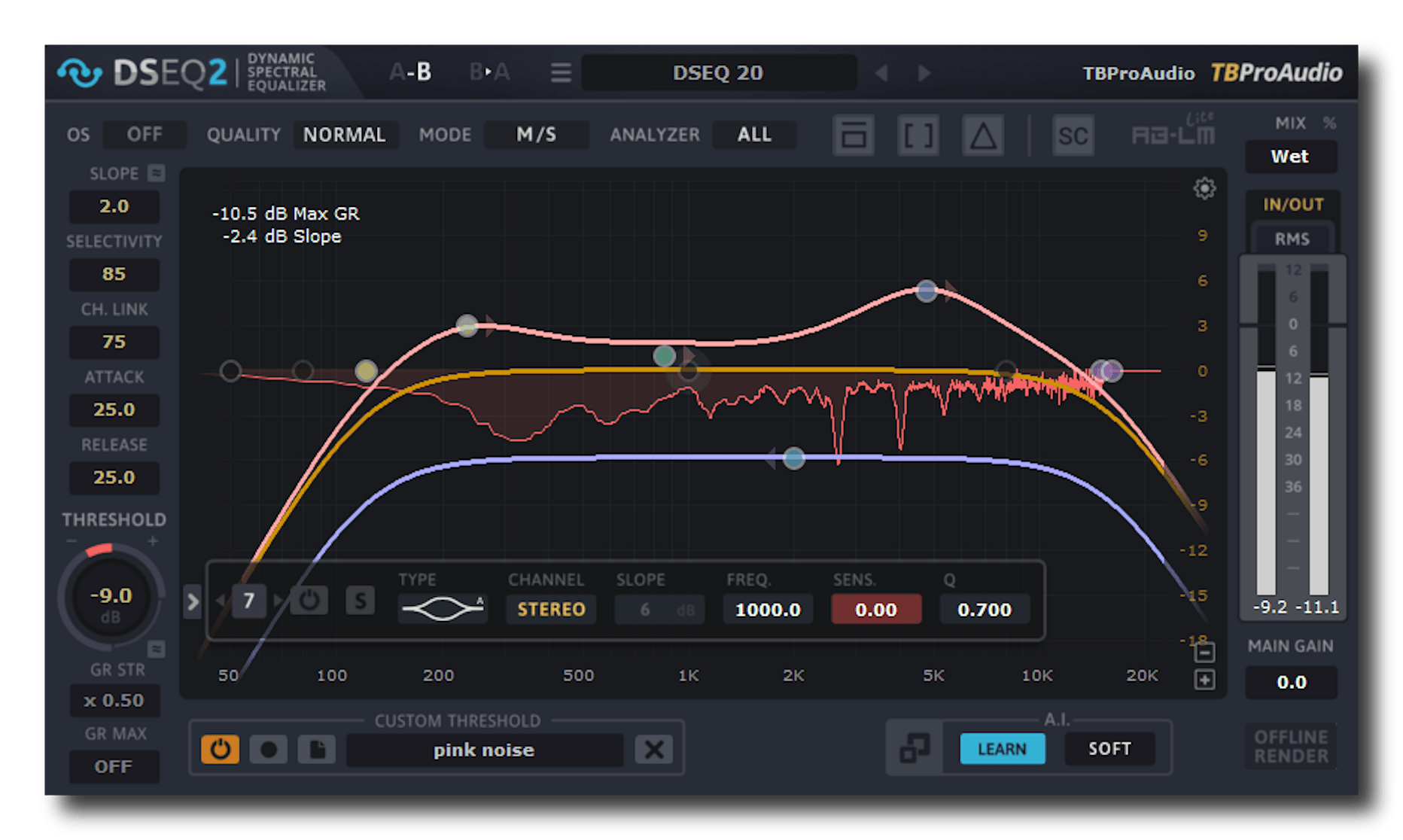Viewport: 1403px width, 840px height.
Task: Open the ANALYZER ALL dropdown
Action: point(754,135)
